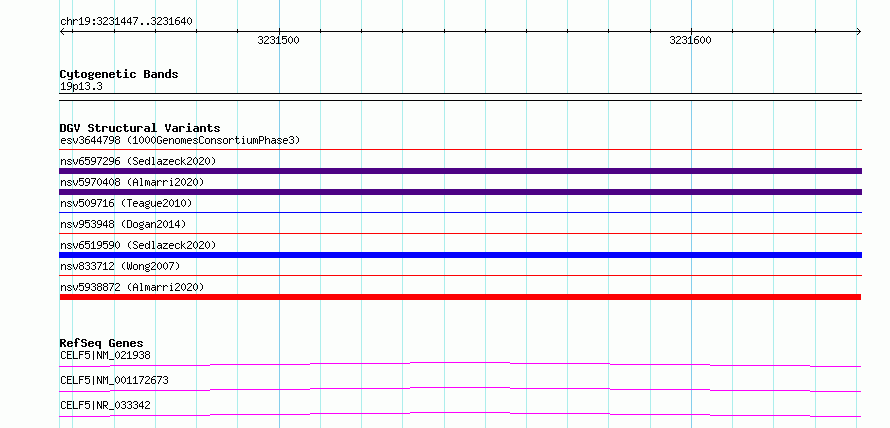Click magenta intron line of CELF5|NM_001172673
The image size is (890, 428).
point(460,389)
